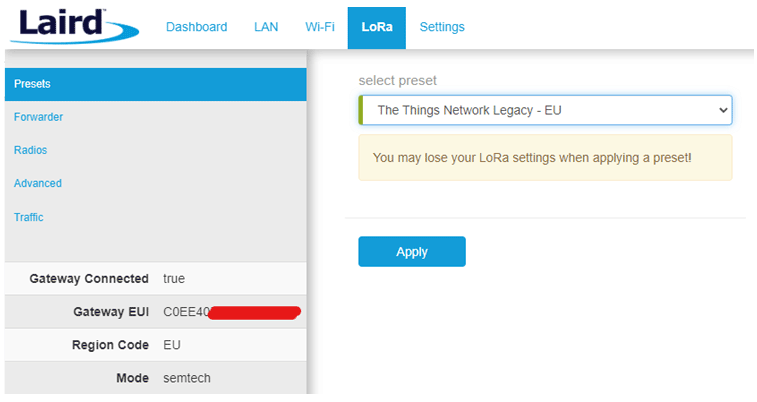Open the Advanced sidebar section

click(x=38, y=183)
